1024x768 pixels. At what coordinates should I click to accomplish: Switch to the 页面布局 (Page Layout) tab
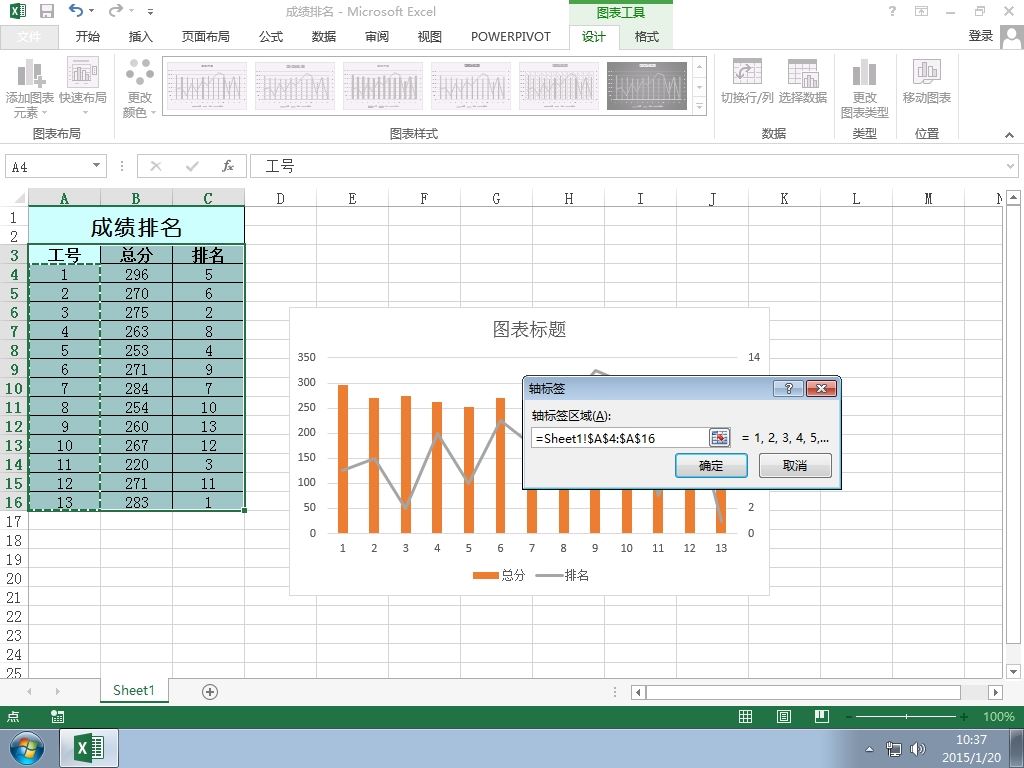click(x=206, y=37)
